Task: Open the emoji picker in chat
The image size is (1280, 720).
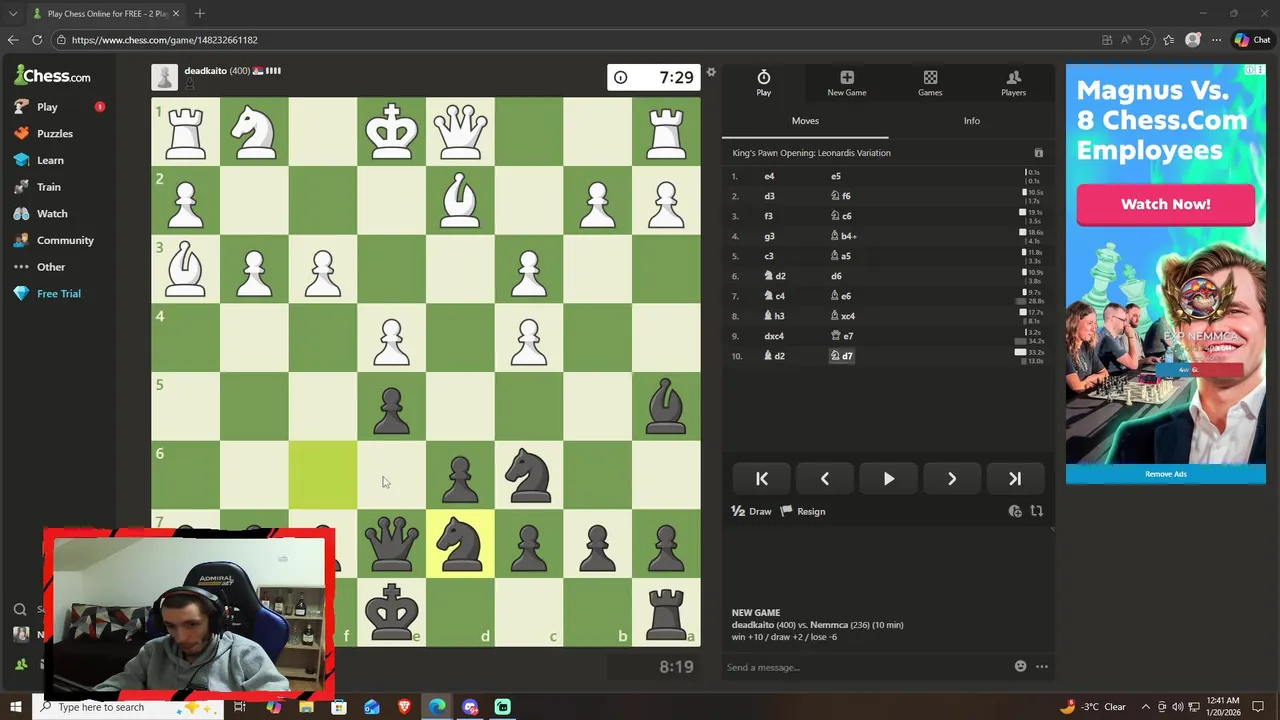Action: coord(1020,667)
